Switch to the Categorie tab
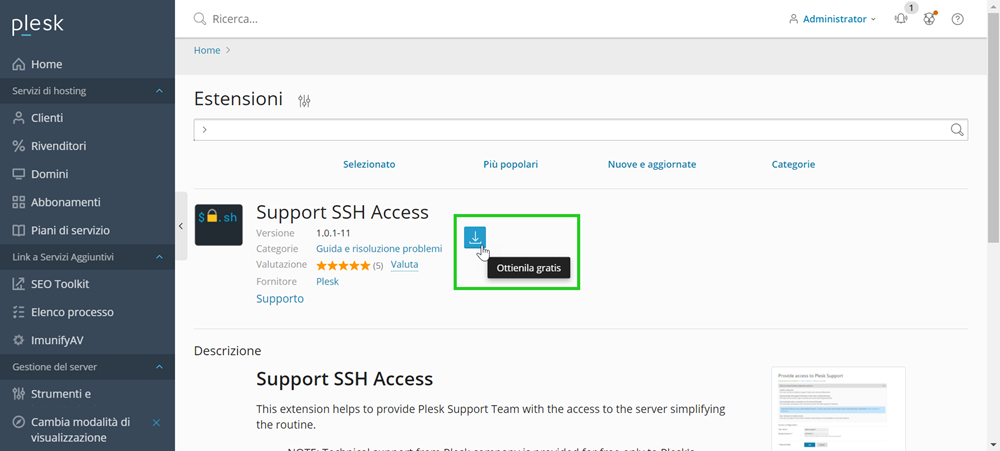Image resolution: width=1000 pixels, height=451 pixels. [793, 165]
